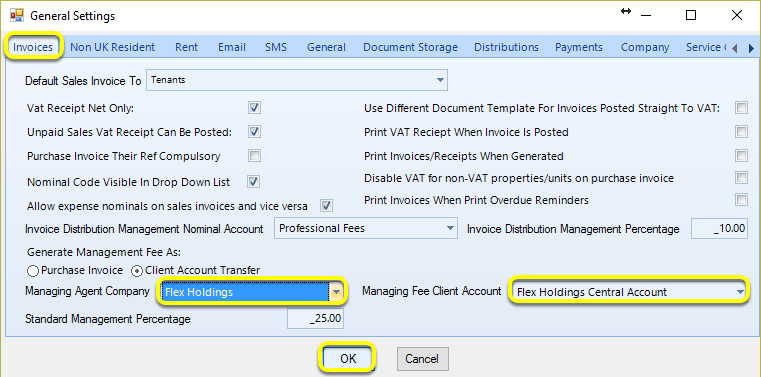Screen dimensions: 761x377
Task: Maximize the General Settings window
Action: [691, 16]
